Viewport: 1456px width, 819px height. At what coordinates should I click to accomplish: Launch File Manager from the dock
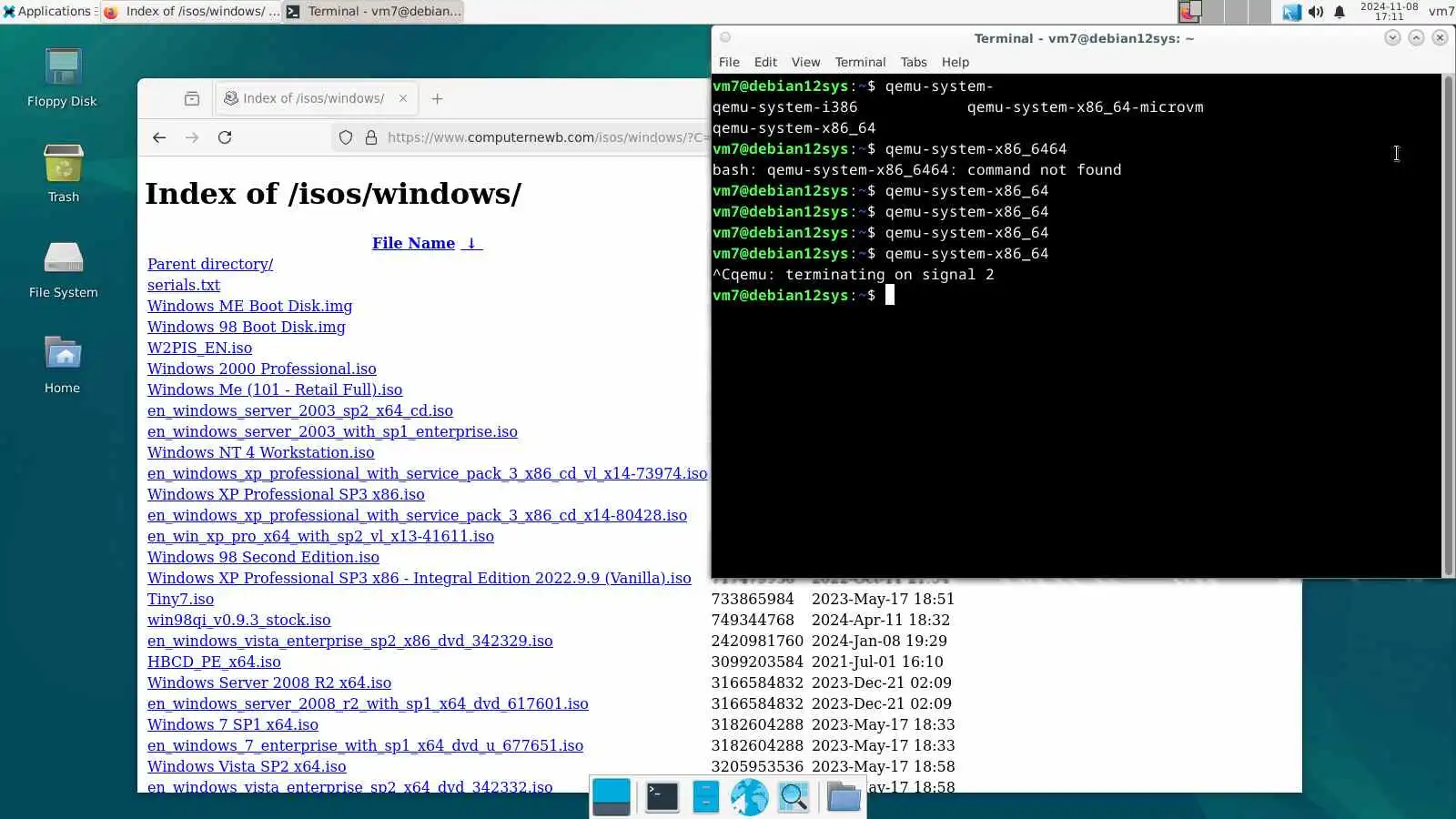706,797
